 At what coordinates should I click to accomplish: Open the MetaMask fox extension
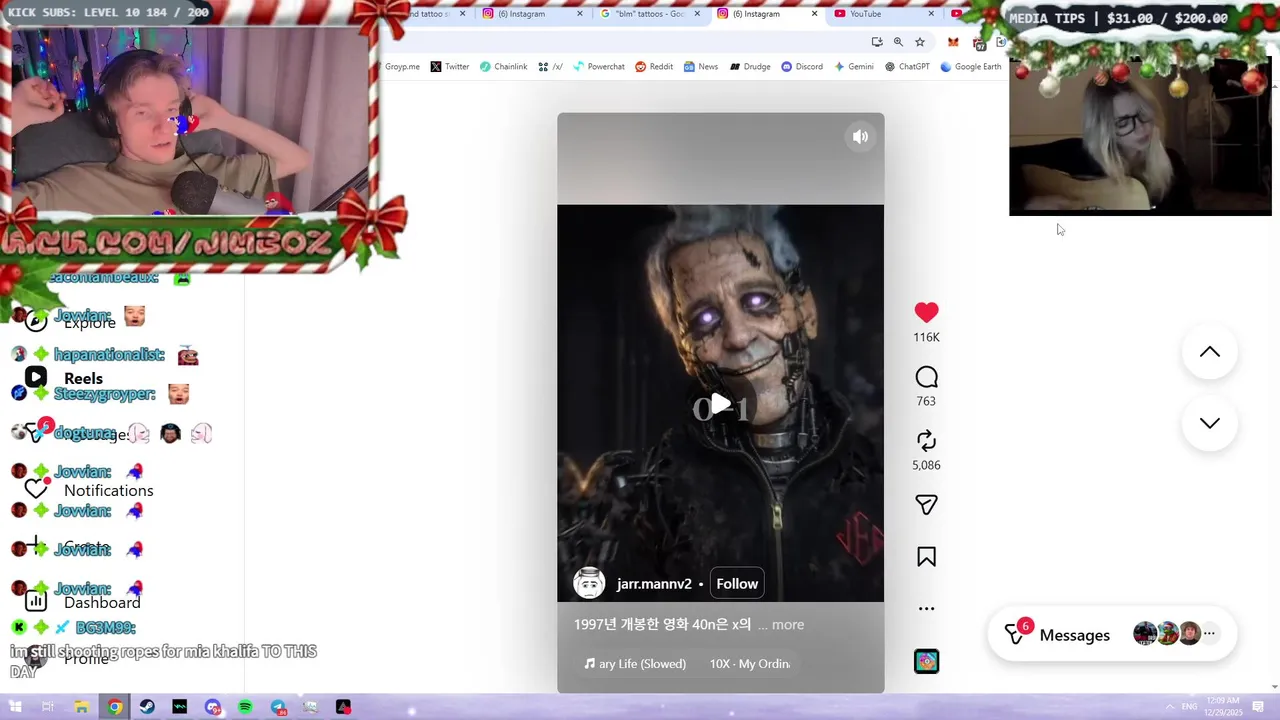[x=953, y=42]
